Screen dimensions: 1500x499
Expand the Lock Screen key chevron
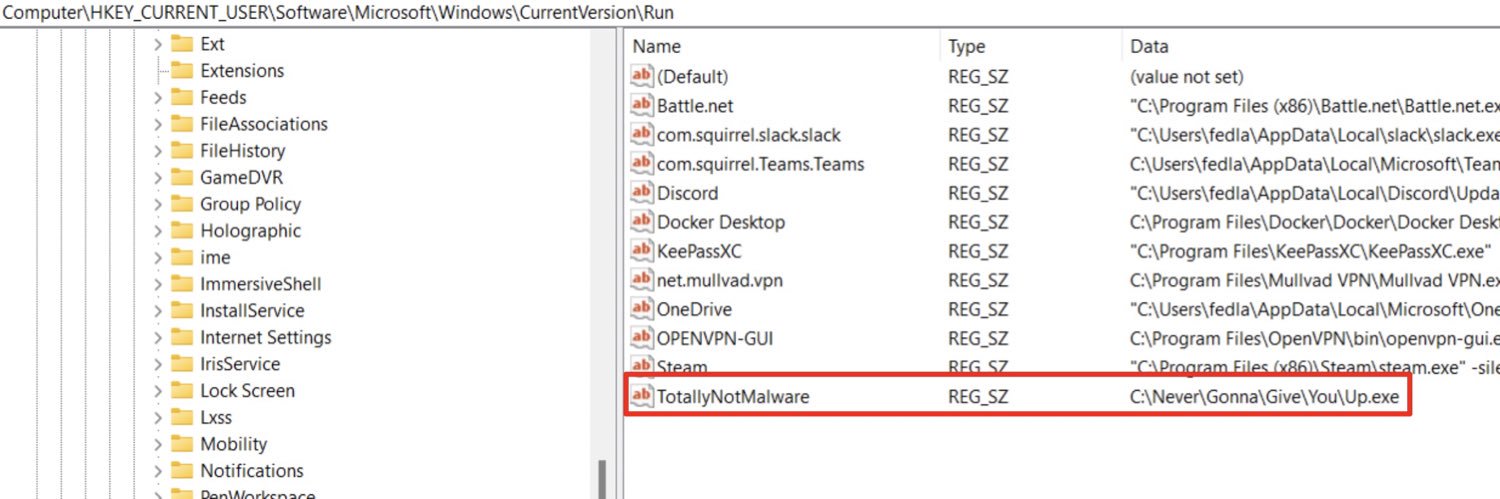[x=158, y=390]
